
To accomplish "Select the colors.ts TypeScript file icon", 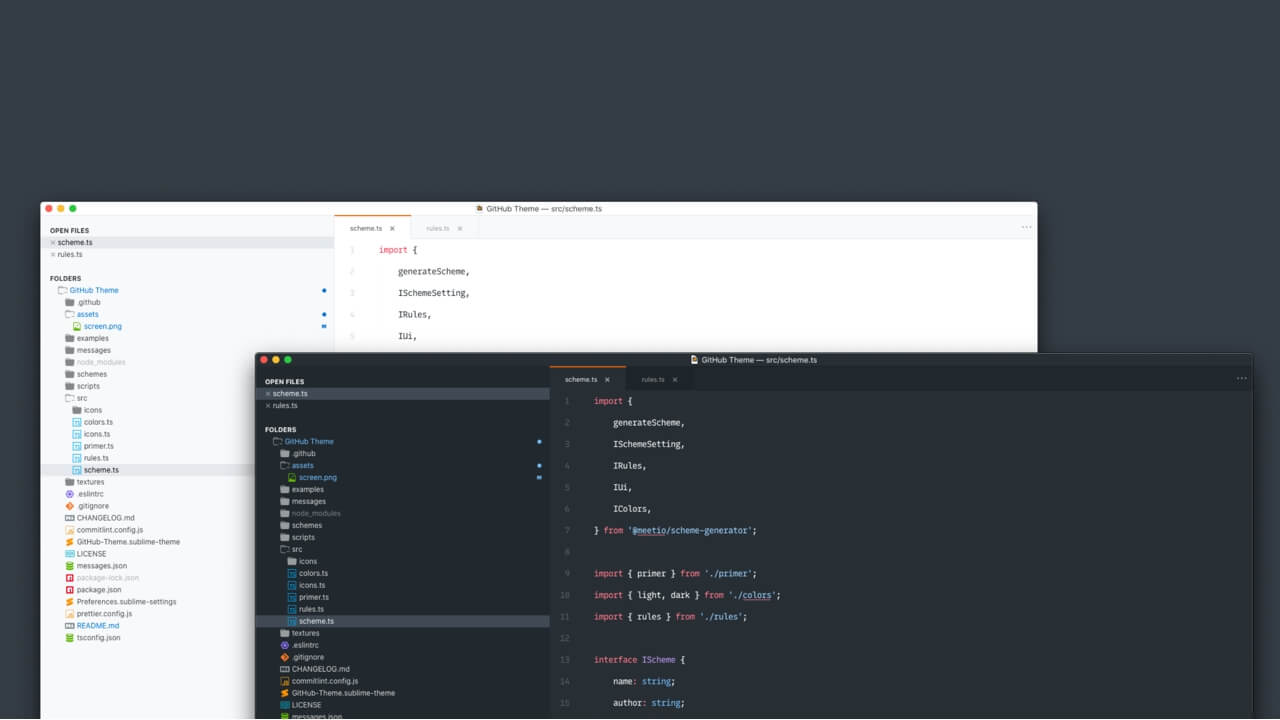I will pos(291,573).
